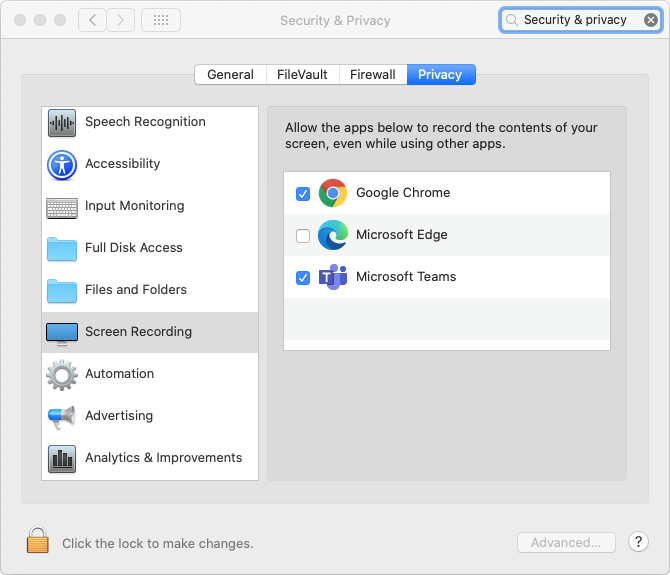Click the Input Monitoring keyboard icon
This screenshot has height=575, width=670.
pos(62,207)
